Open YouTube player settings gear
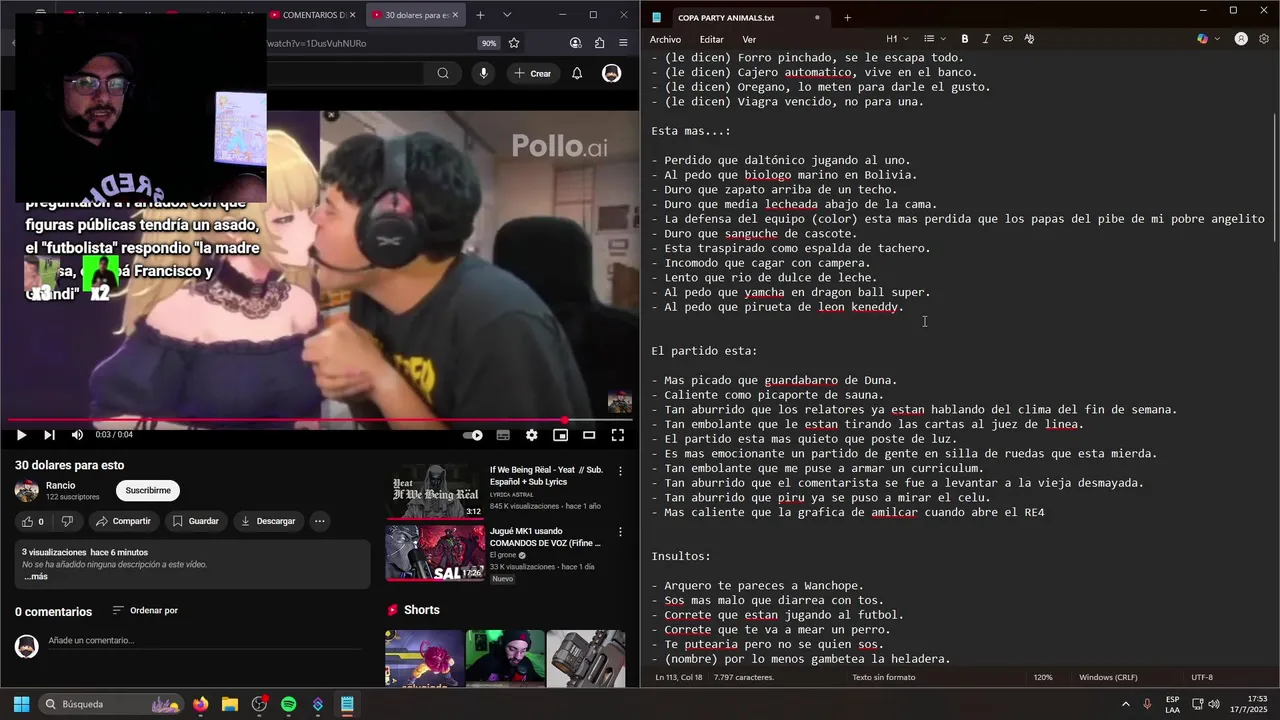 [x=531, y=435]
